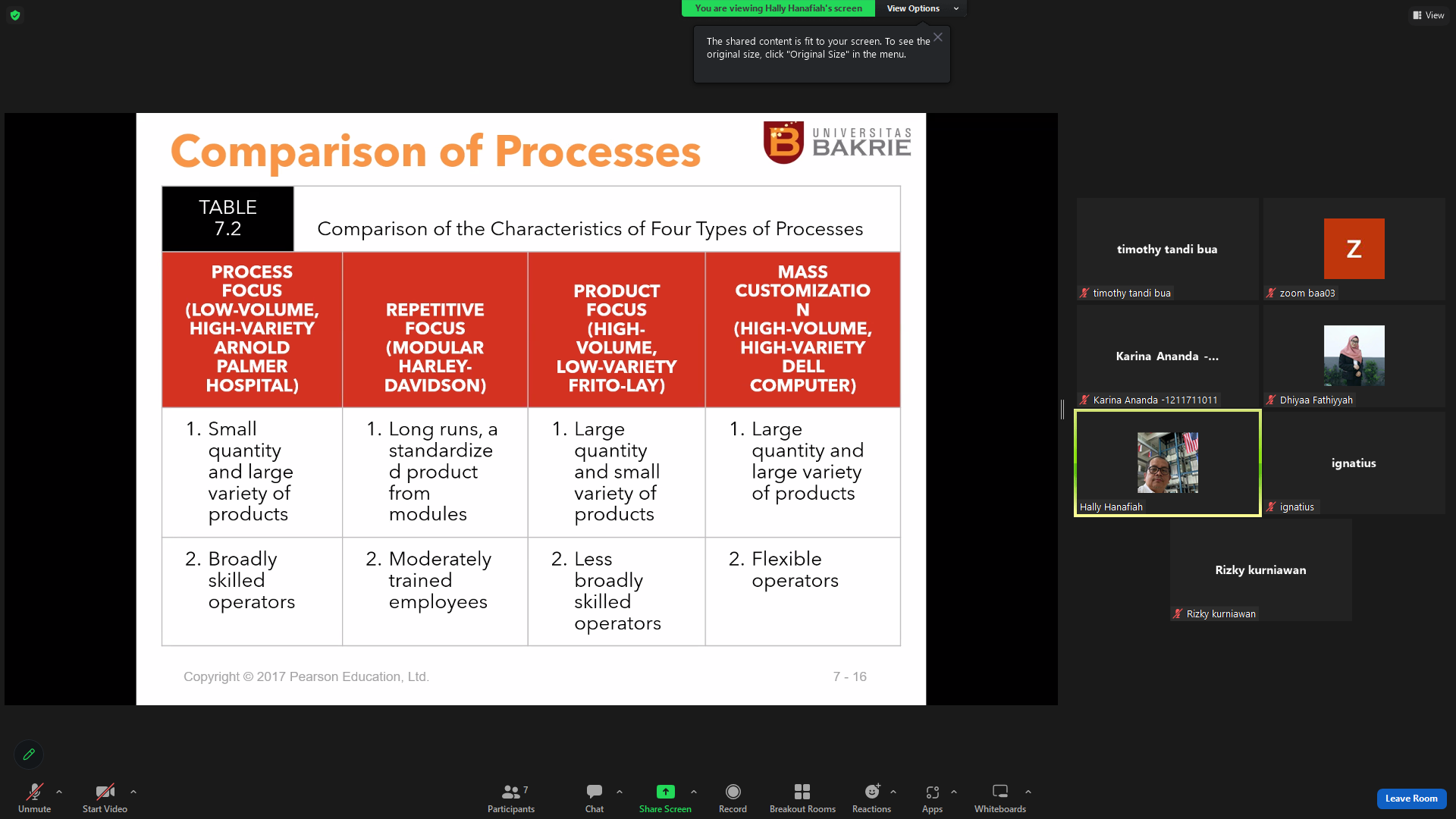Click the cell 'Flexible operators'

803,591
